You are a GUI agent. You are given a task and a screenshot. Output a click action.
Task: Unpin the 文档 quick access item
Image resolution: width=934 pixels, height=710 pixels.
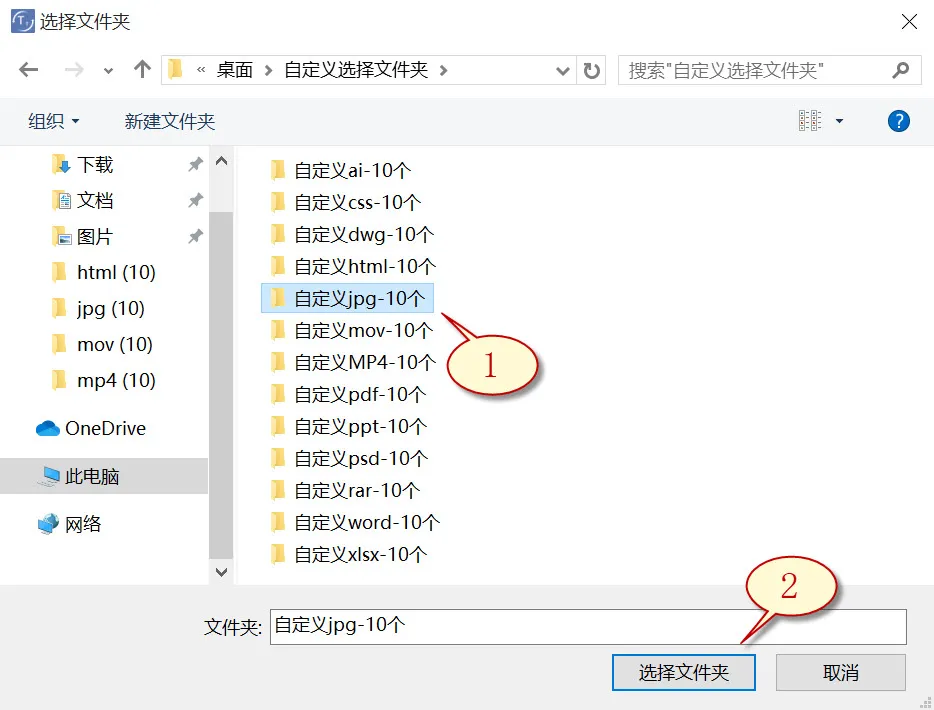196,200
